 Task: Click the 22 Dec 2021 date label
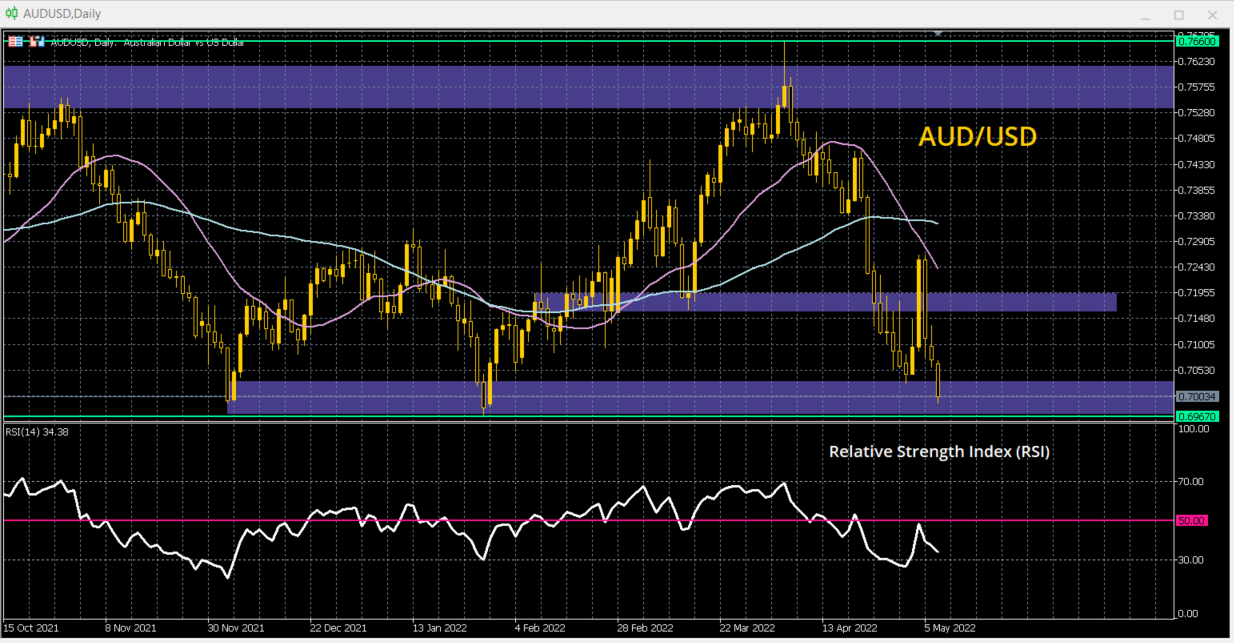[337, 630]
